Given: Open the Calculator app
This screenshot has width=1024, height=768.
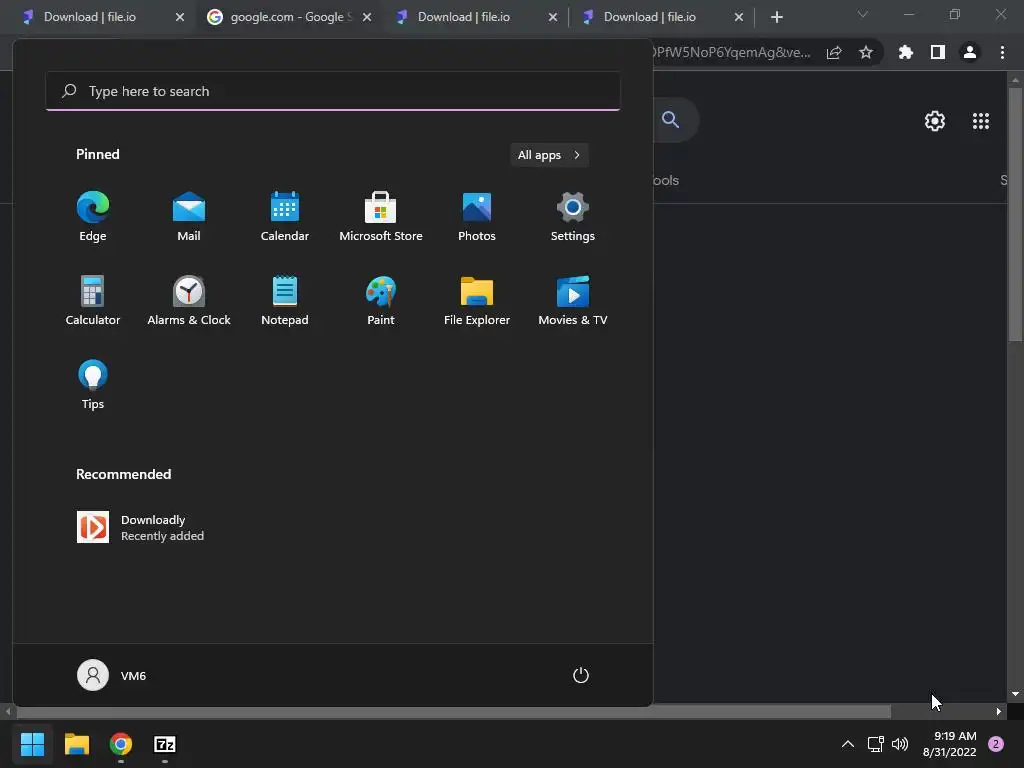Looking at the screenshot, I should pos(93,300).
